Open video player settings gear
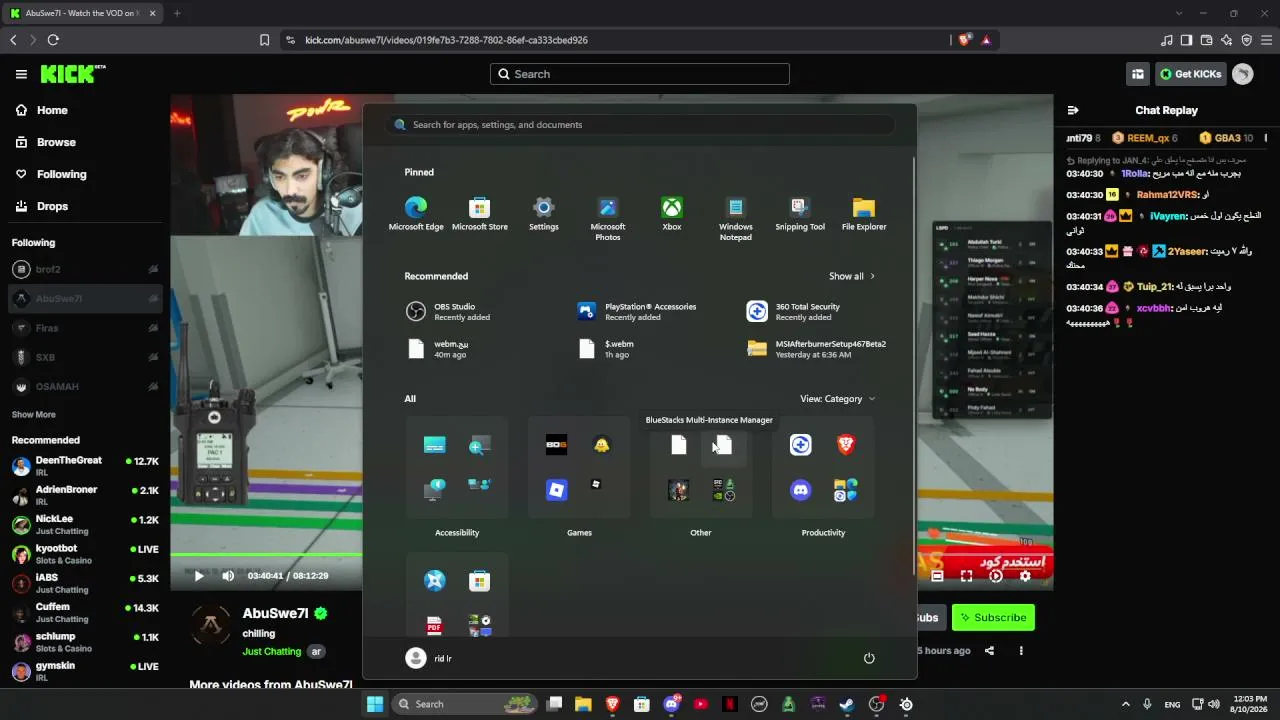The image size is (1280, 720). click(x=1025, y=576)
